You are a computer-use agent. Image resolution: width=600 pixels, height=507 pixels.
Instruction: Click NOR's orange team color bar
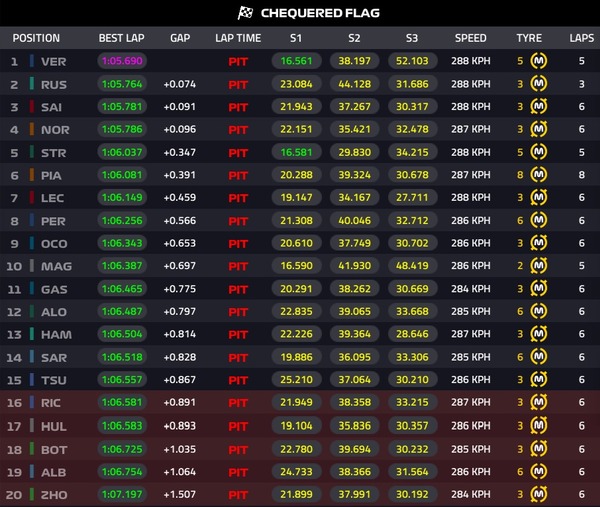[32, 129]
